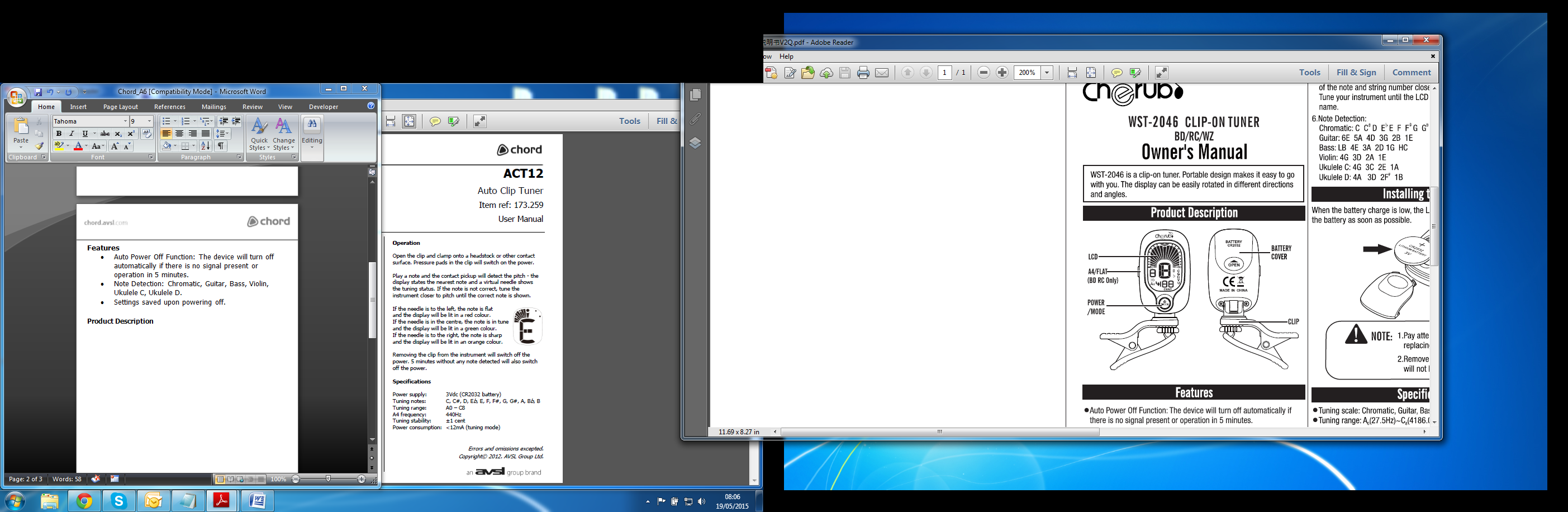Grow the font size in Word

(115, 146)
